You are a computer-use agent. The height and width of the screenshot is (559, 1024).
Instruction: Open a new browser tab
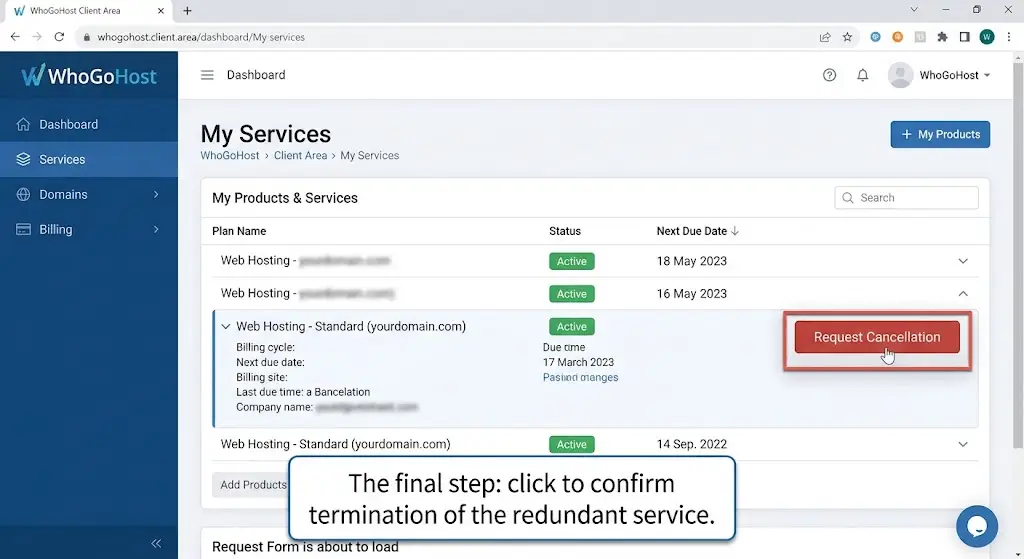click(187, 10)
